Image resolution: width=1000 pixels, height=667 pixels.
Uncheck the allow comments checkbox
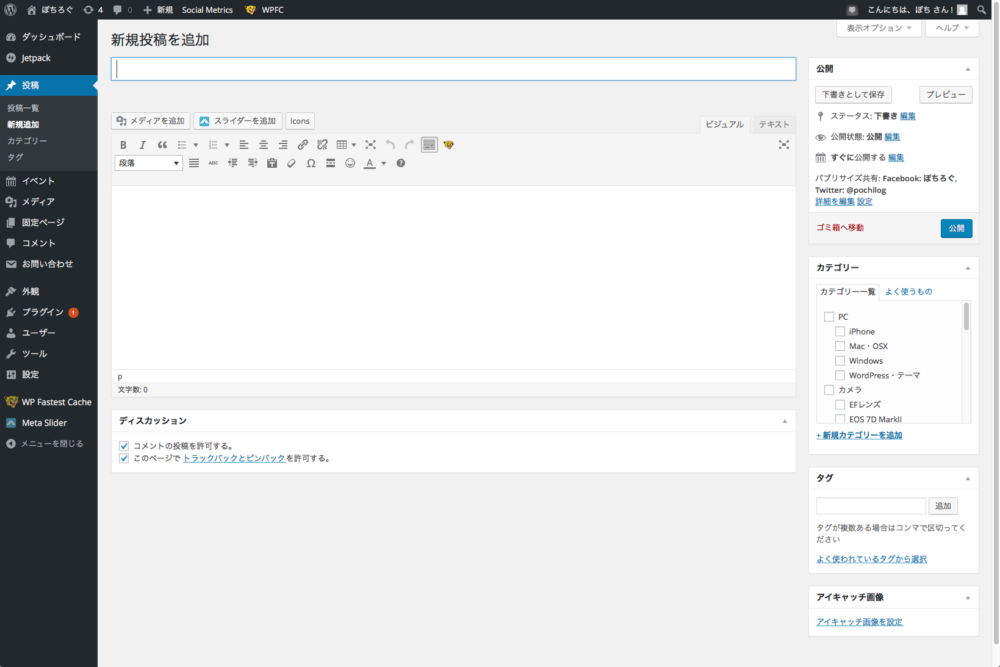124,446
